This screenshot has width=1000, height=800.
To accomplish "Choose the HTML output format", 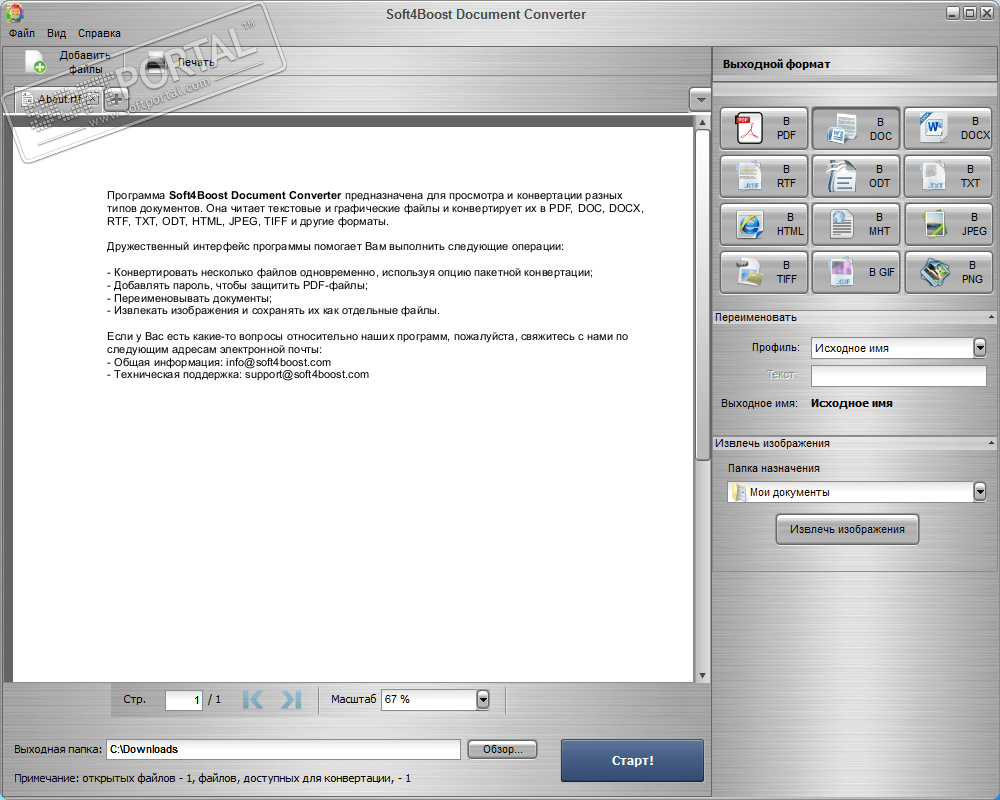I will [x=763, y=224].
